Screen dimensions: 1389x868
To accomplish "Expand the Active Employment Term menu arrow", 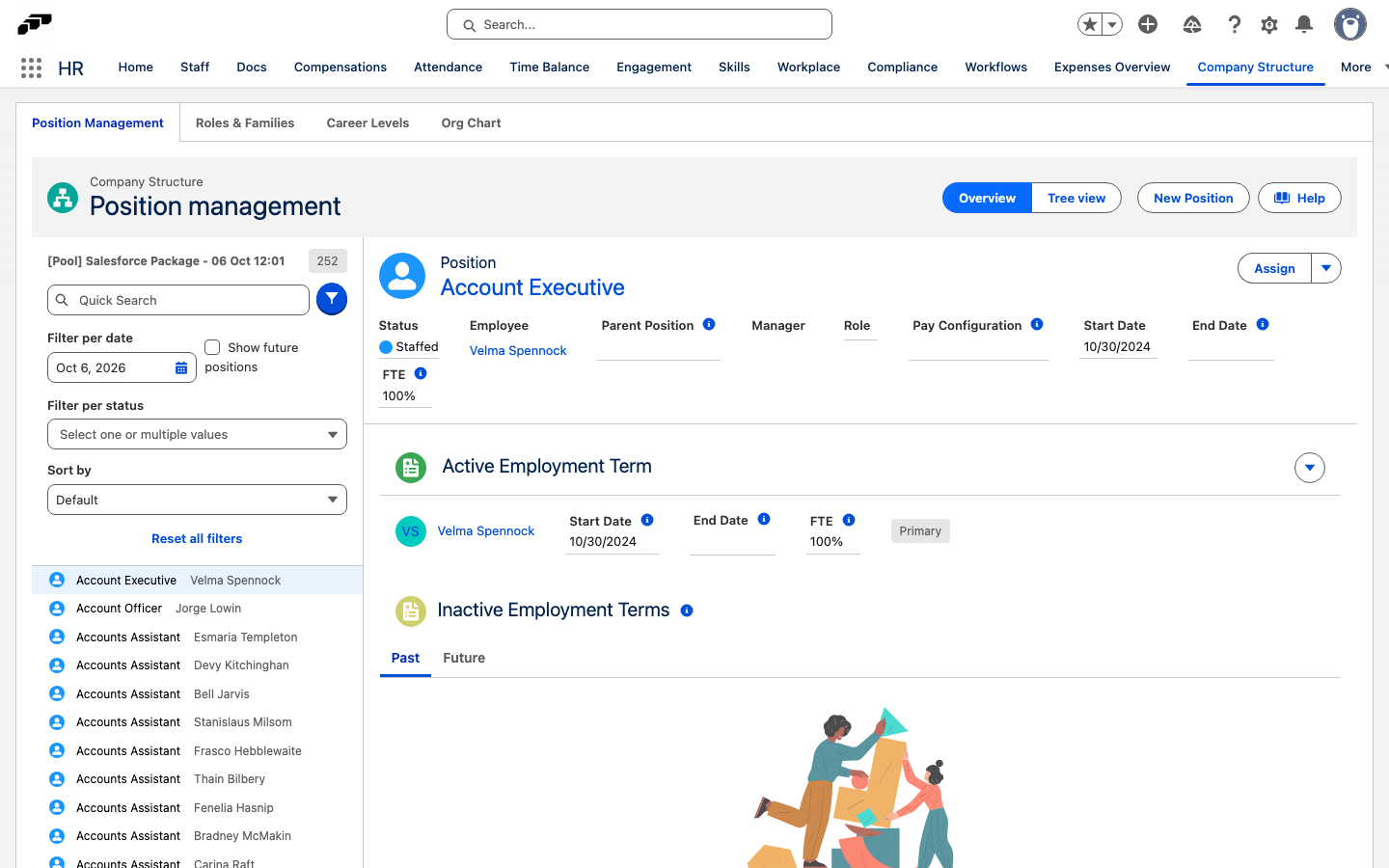I will 1310,468.
